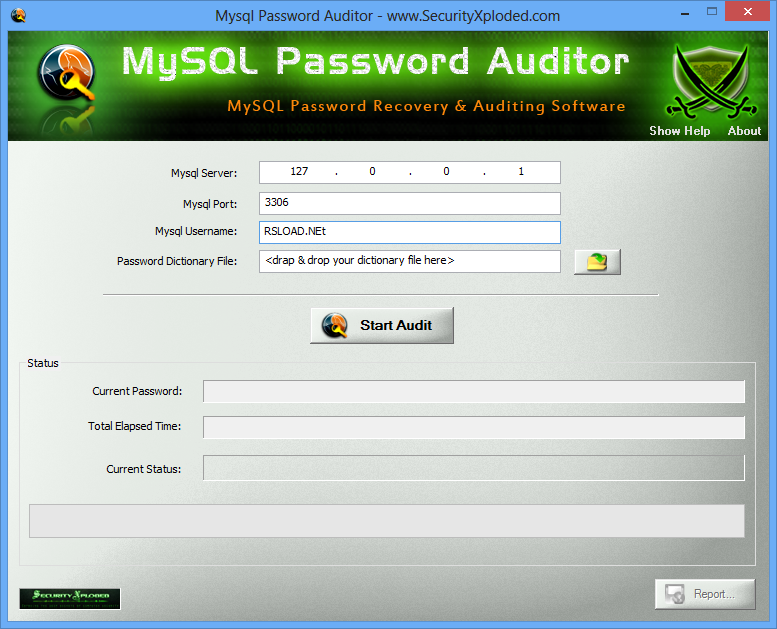Click the Password Dictionary File label

pos(177,261)
